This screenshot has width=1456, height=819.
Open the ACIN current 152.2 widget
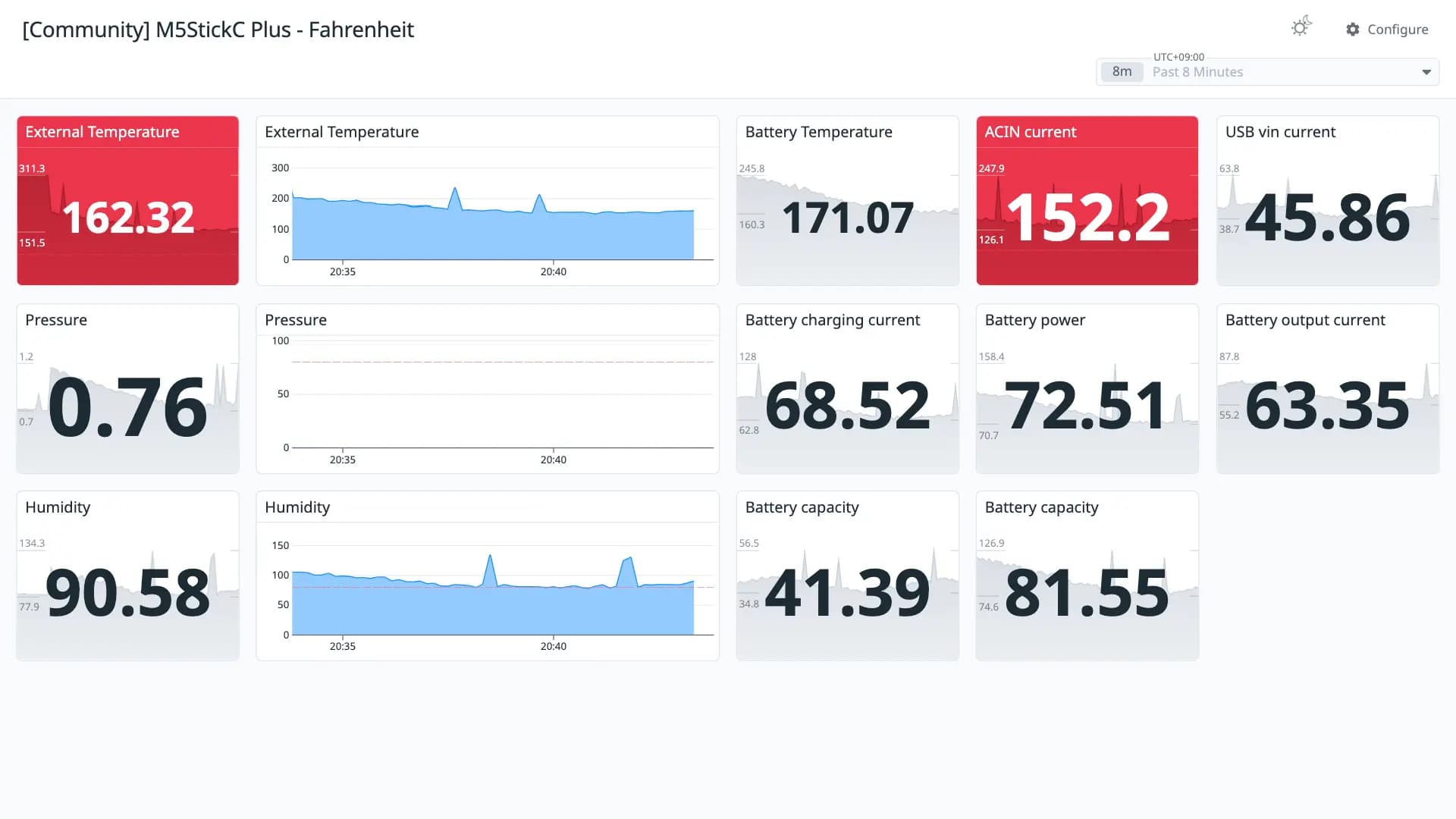point(1087,201)
